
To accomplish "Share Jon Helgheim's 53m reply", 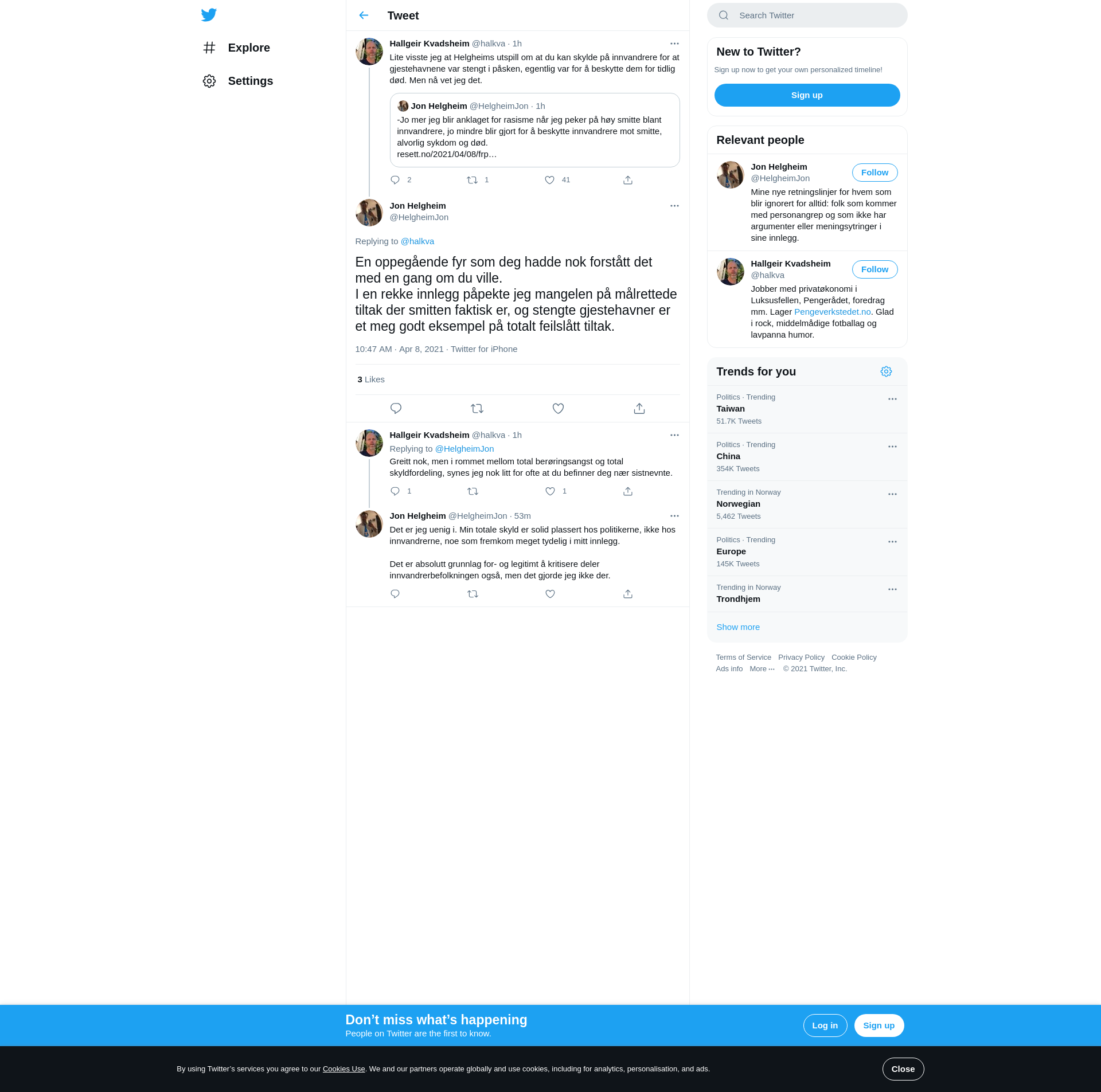I will point(628,594).
